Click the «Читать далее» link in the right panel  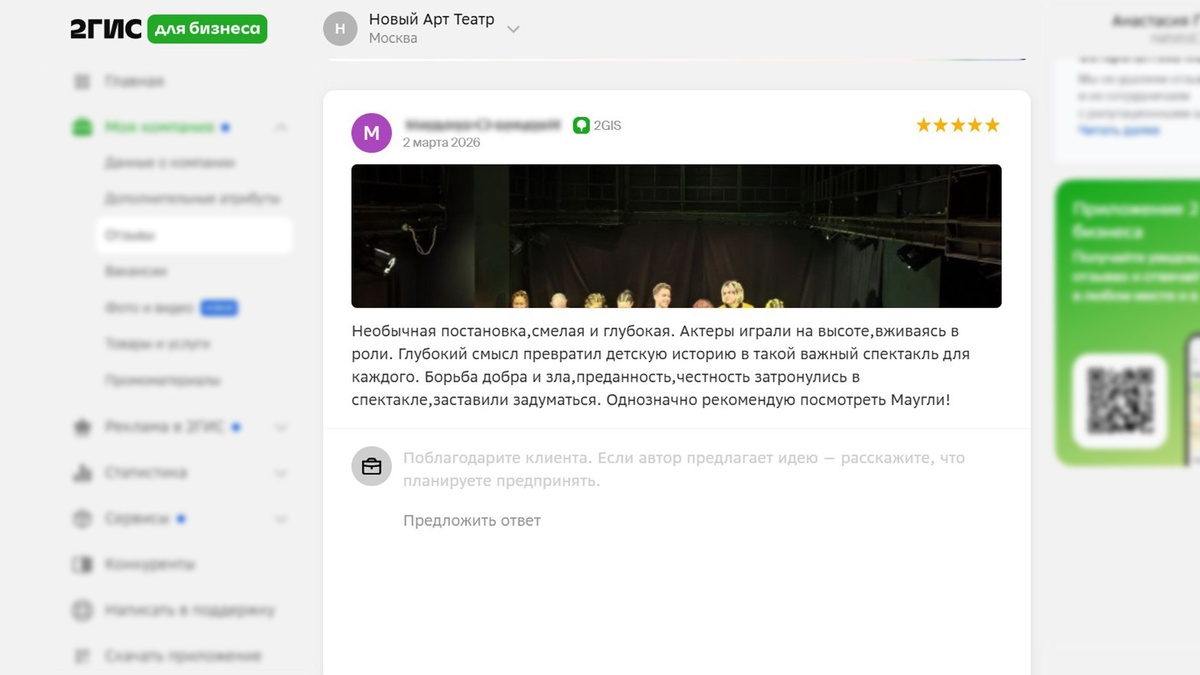pyautogui.click(x=1119, y=130)
